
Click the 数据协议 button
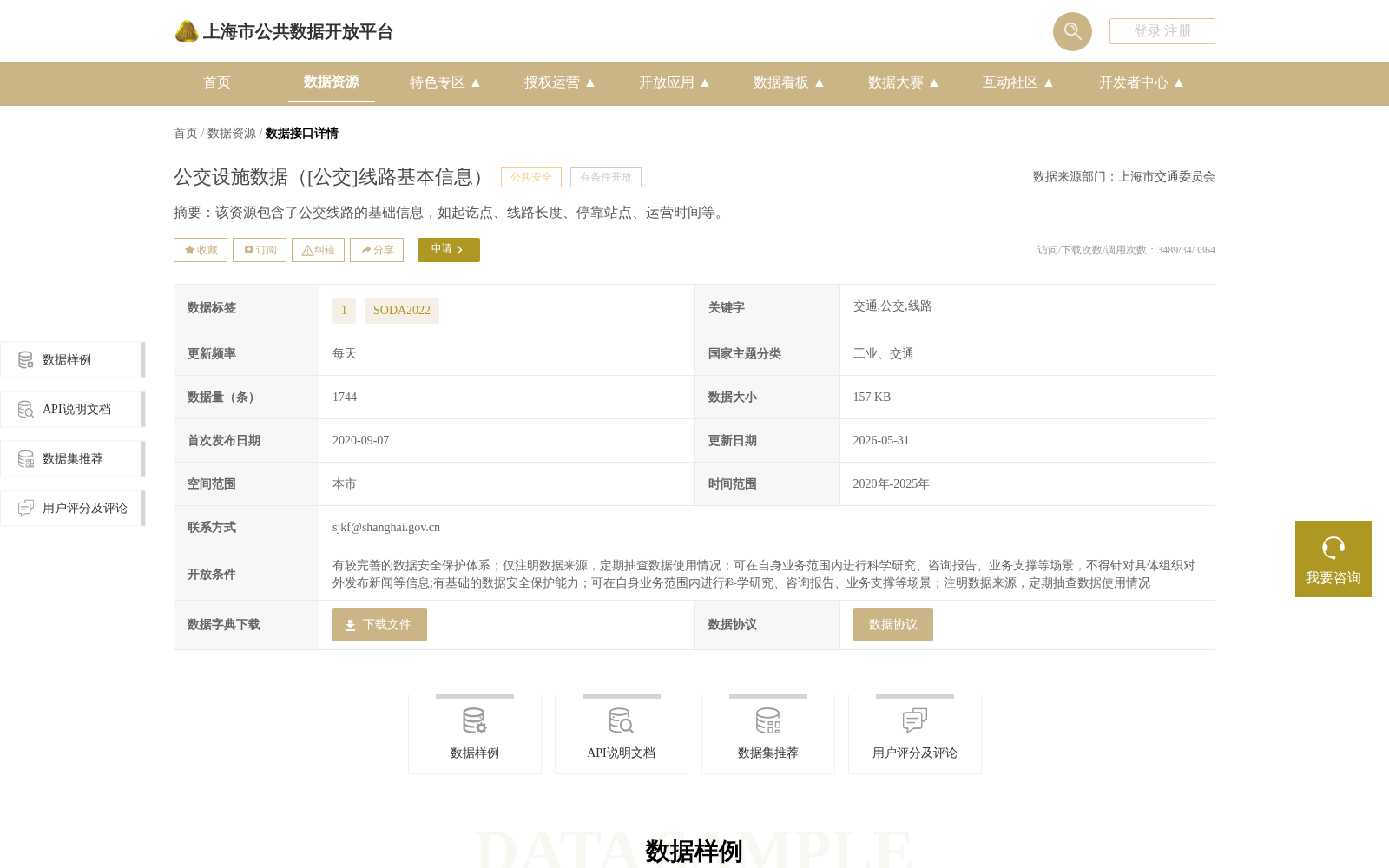893,625
